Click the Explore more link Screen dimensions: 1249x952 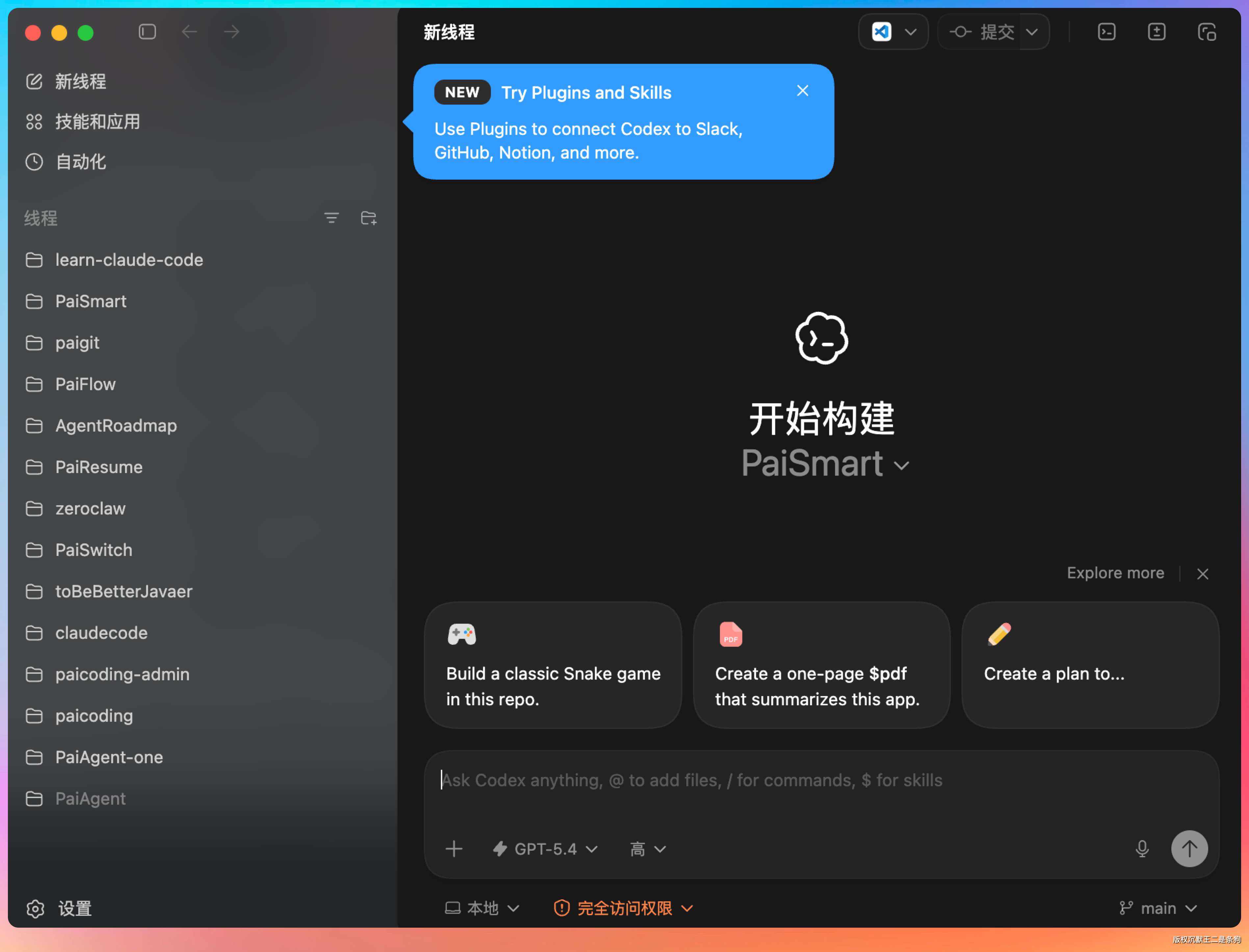point(1115,573)
